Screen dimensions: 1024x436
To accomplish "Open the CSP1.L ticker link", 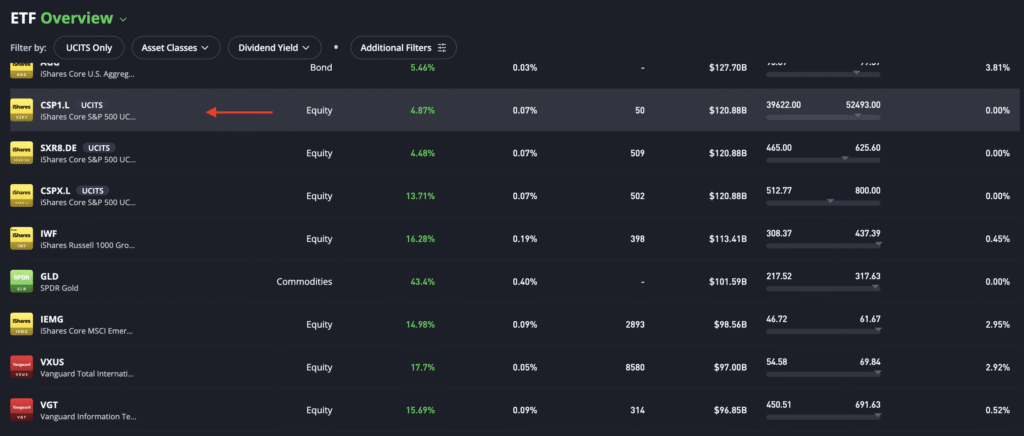I will [x=55, y=104].
